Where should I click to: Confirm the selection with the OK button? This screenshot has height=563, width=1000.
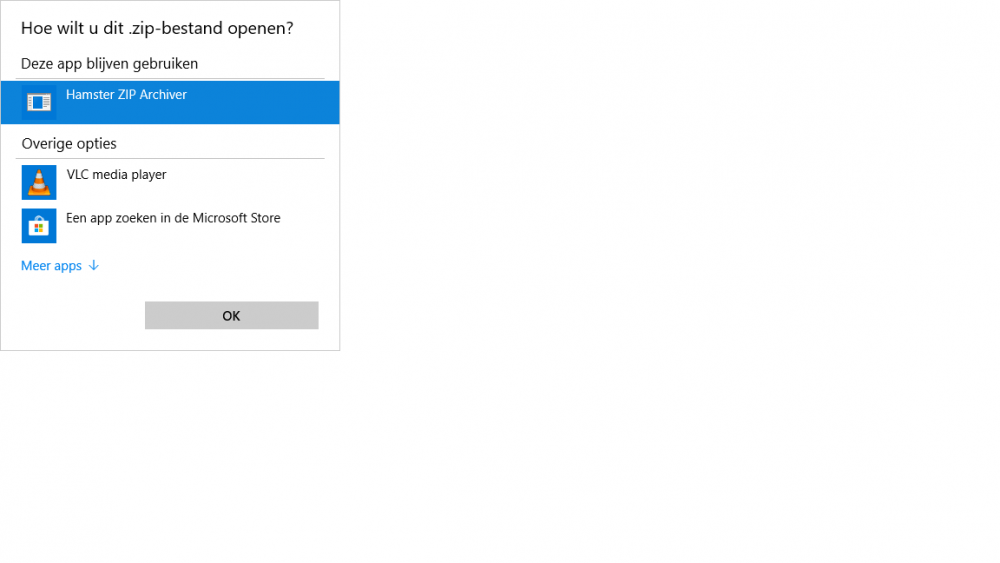click(231, 316)
